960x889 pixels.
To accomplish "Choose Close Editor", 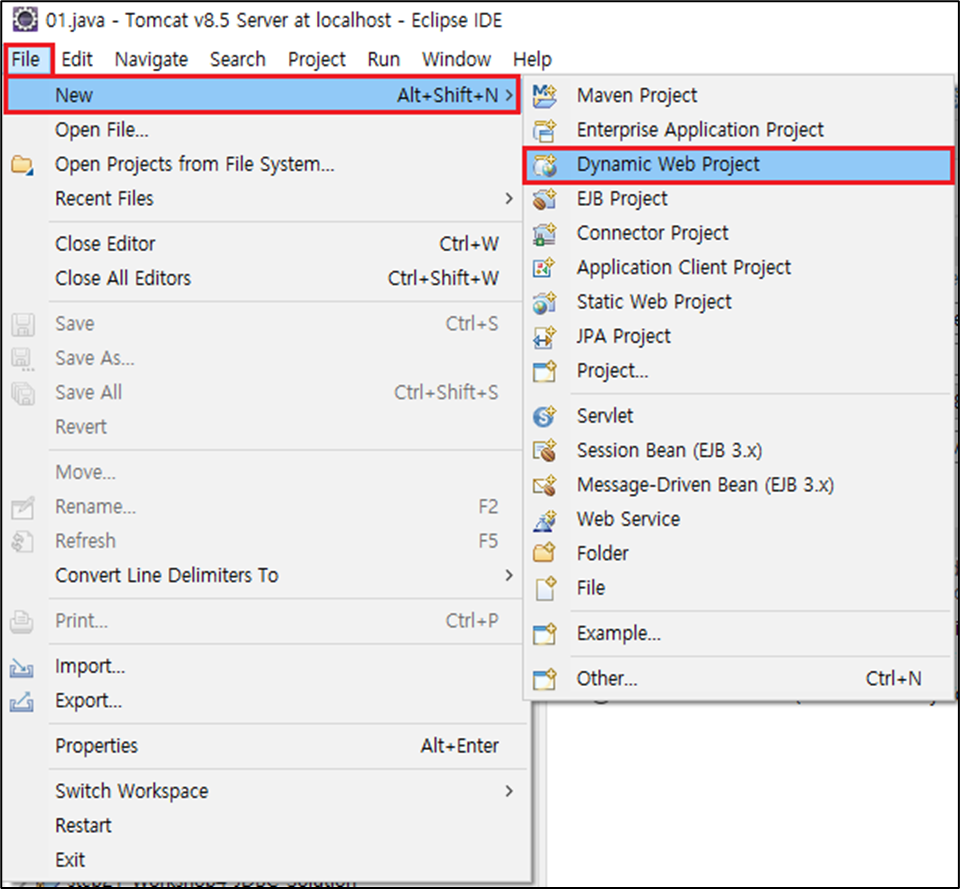I will pyautogui.click(x=263, y=244).
